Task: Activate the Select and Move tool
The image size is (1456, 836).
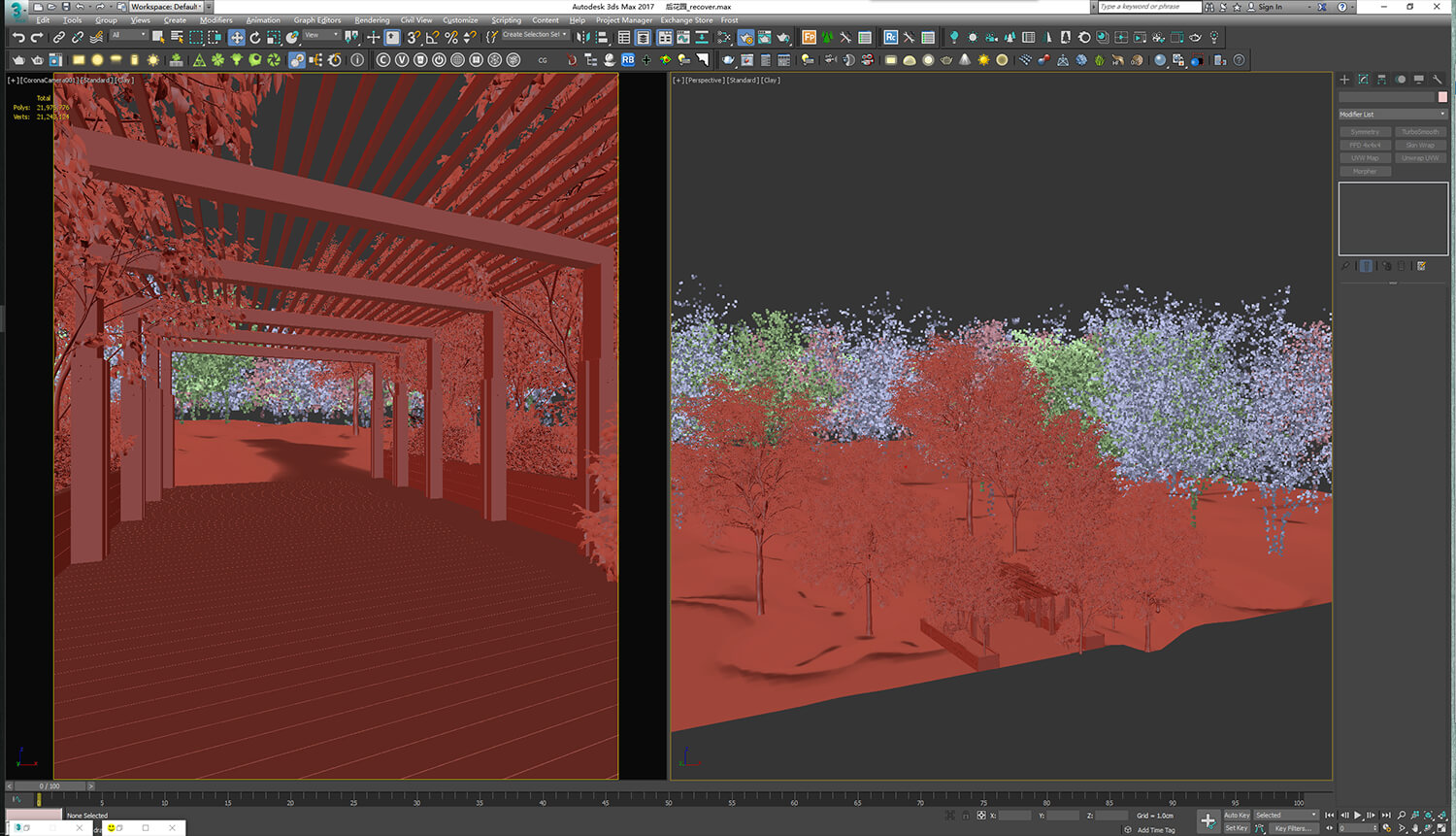Action: tap(236, 37)
